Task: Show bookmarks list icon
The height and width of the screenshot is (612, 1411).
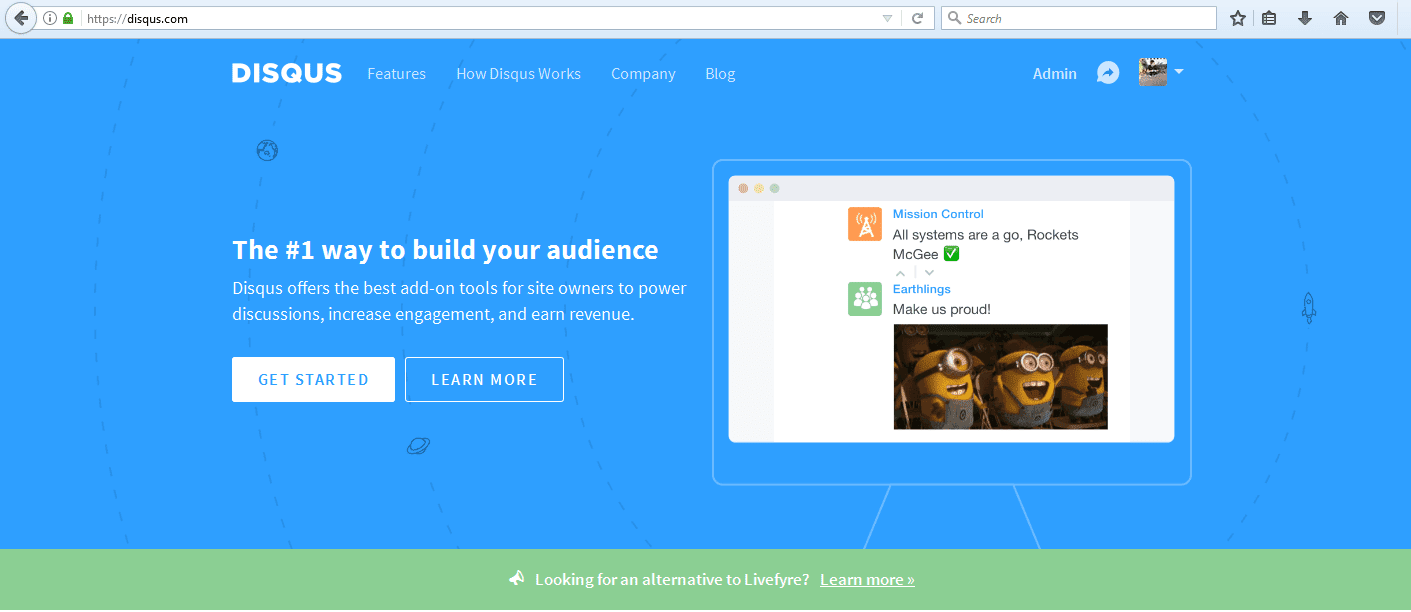Action: coord(1269,18)
